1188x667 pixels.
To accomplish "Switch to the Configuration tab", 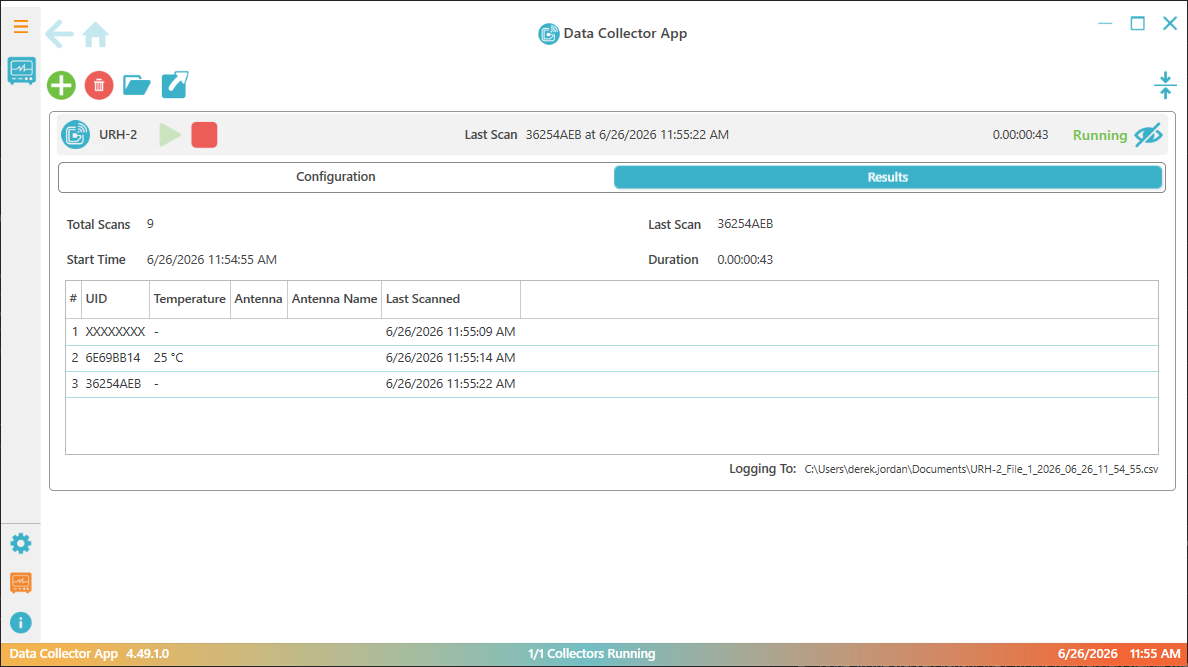I will point(336,177).
